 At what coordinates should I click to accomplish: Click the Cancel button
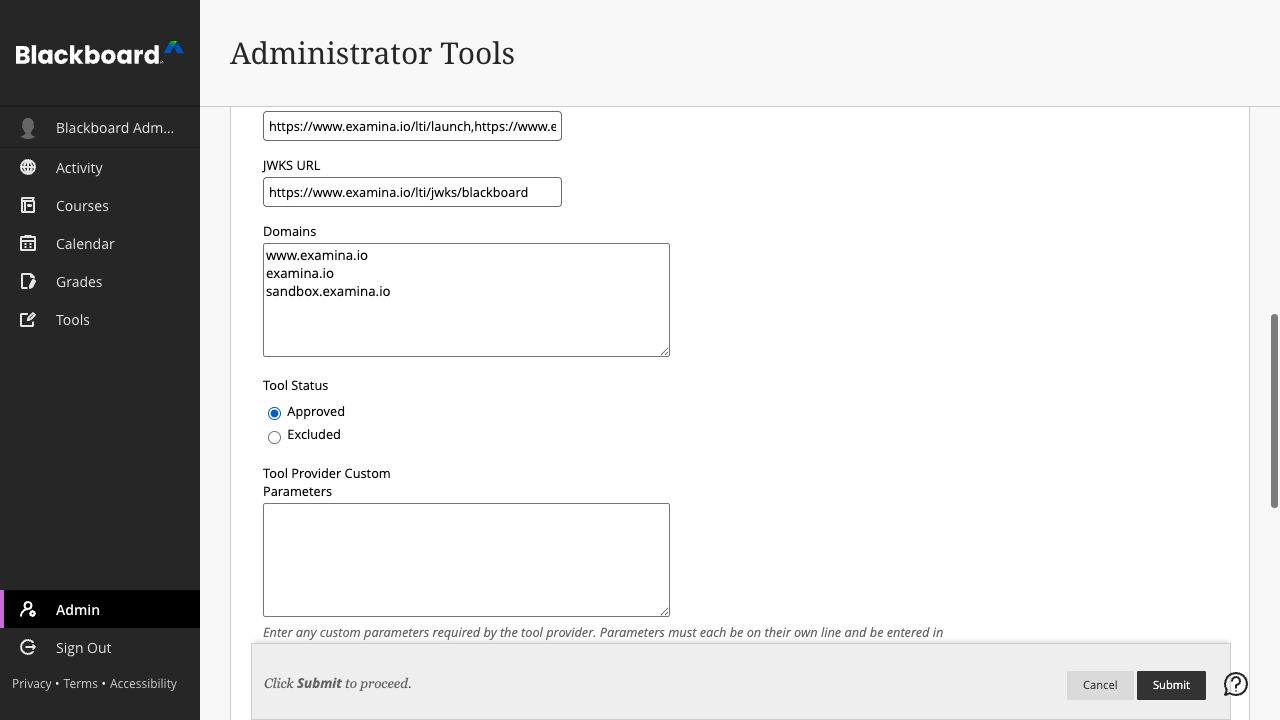[x=1100, y=685]
